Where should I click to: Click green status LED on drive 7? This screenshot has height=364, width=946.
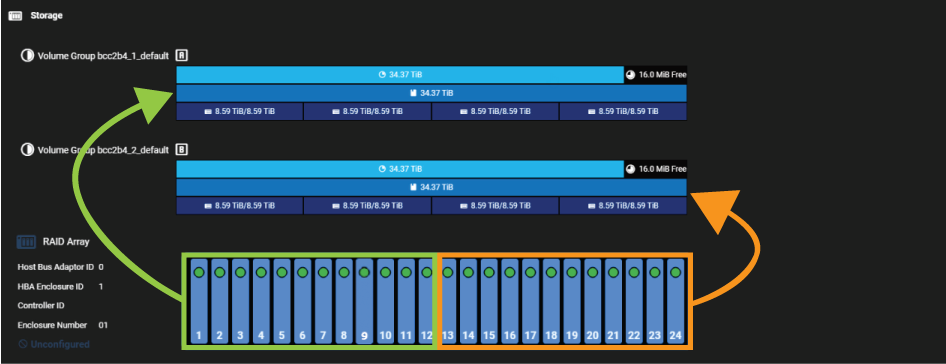click(x=323, y=273)
